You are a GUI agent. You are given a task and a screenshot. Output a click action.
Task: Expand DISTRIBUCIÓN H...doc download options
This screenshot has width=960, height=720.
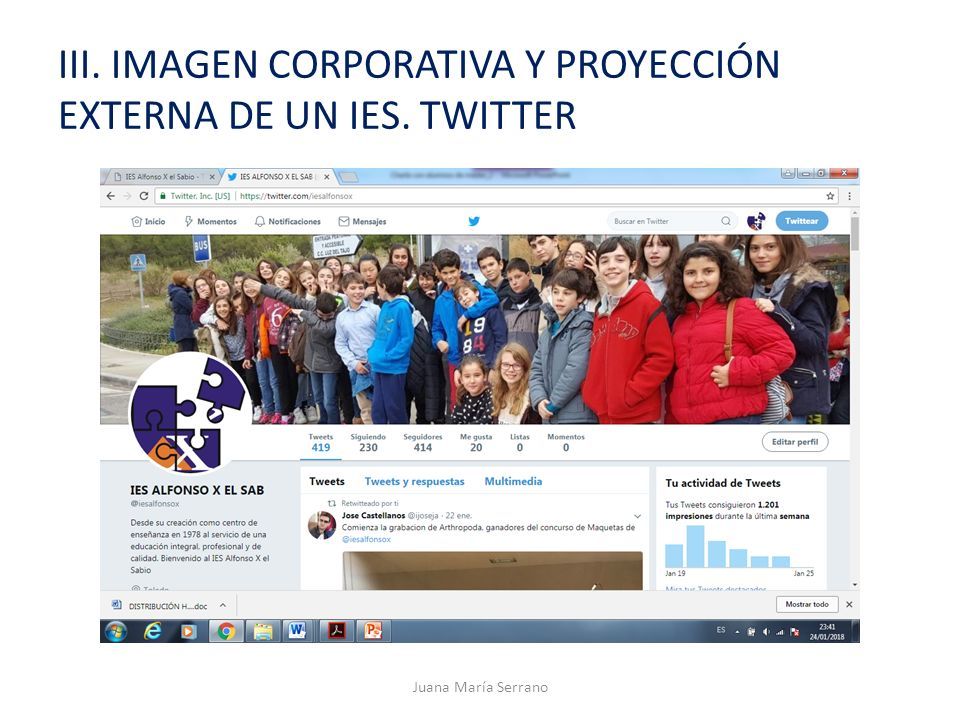[223, 606]
